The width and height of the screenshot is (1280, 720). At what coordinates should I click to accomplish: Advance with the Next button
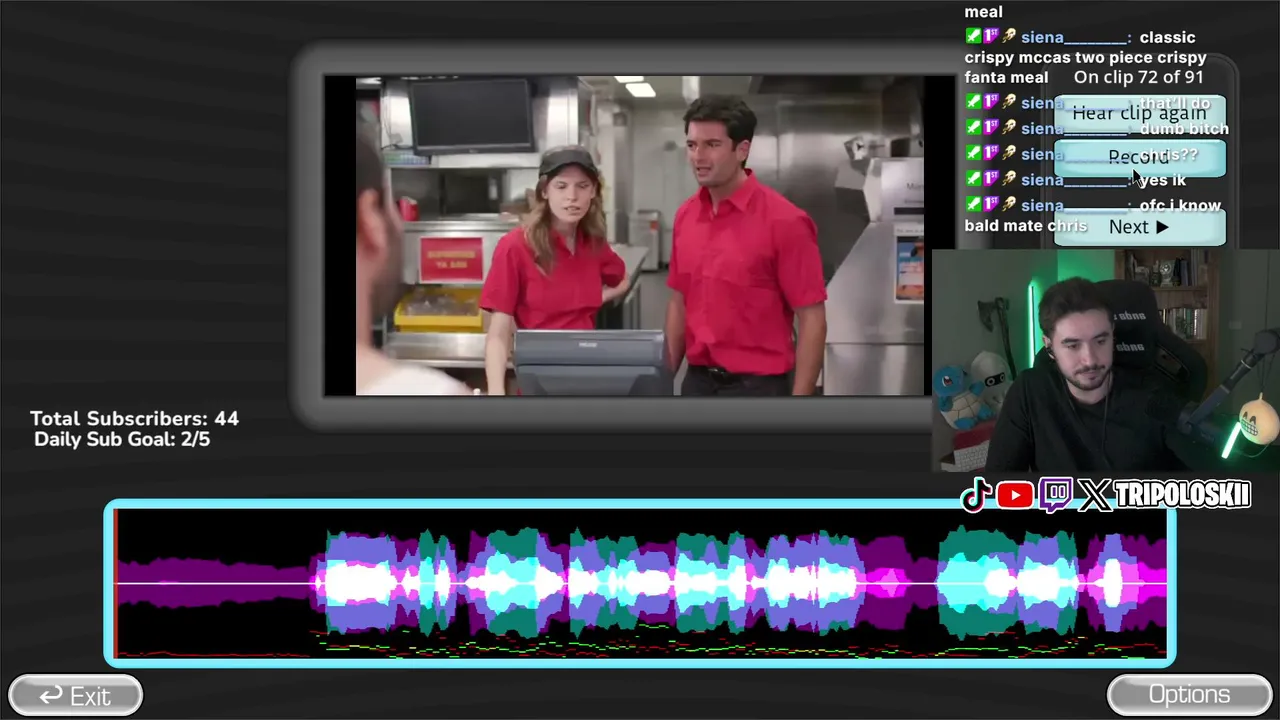1140,227
